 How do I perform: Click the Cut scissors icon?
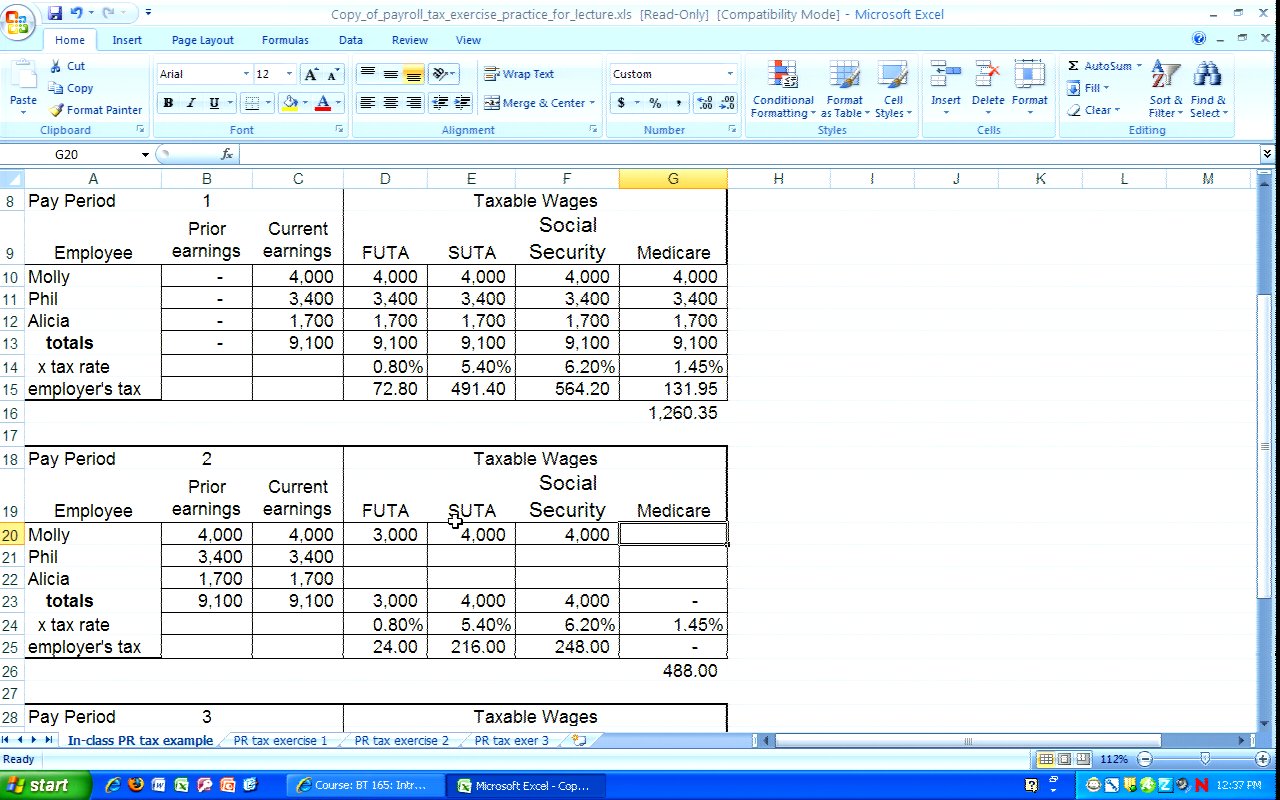click(x=56, y=66)
